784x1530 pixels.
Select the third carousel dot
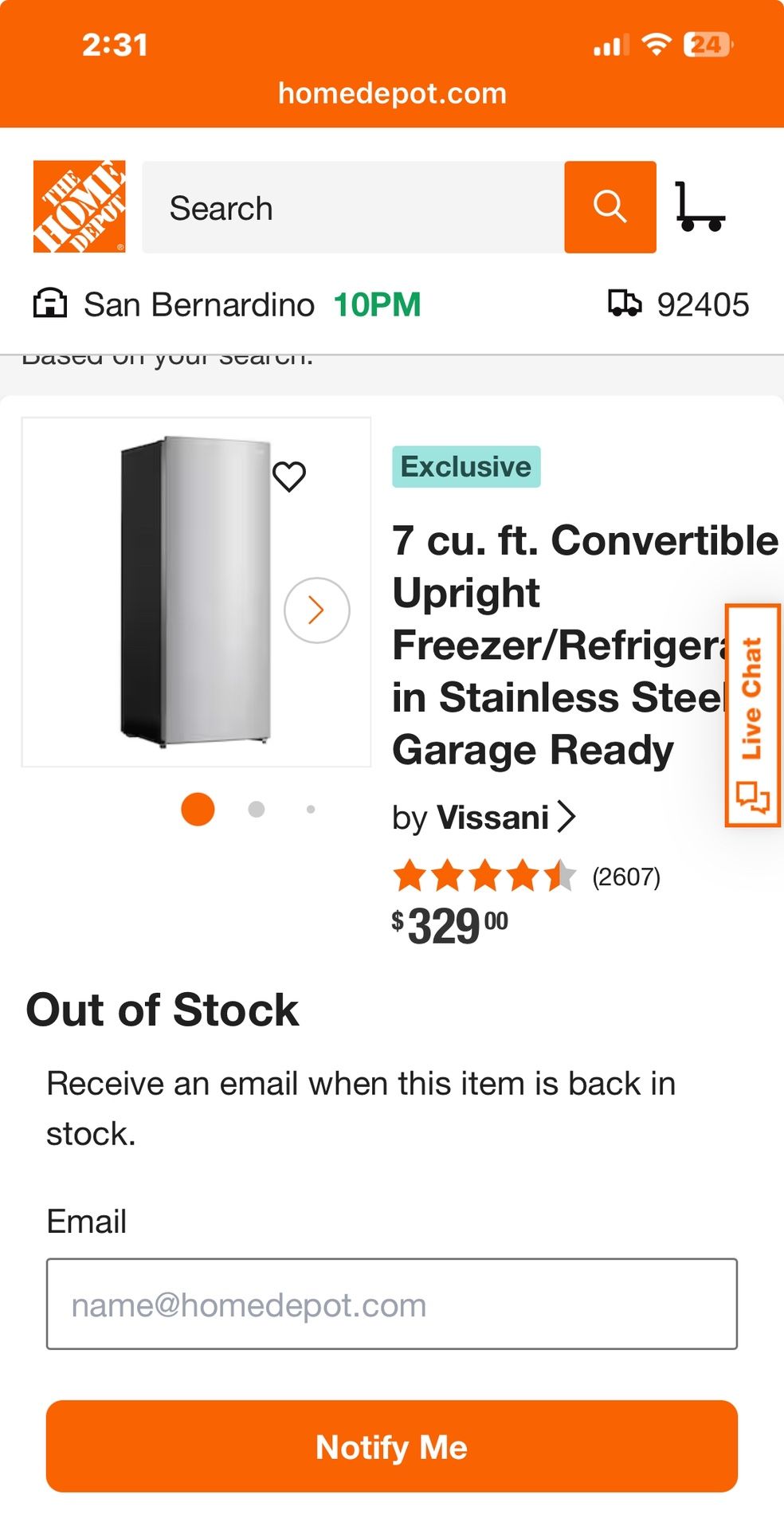(310, 809)
